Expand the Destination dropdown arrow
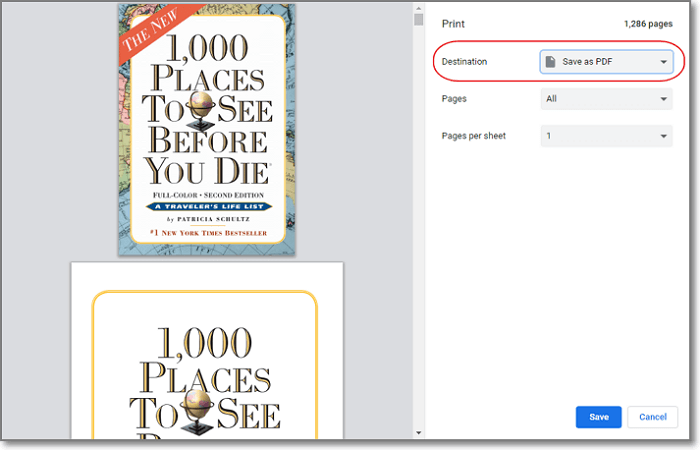This screenshot has height=450, width=700. 663,62
